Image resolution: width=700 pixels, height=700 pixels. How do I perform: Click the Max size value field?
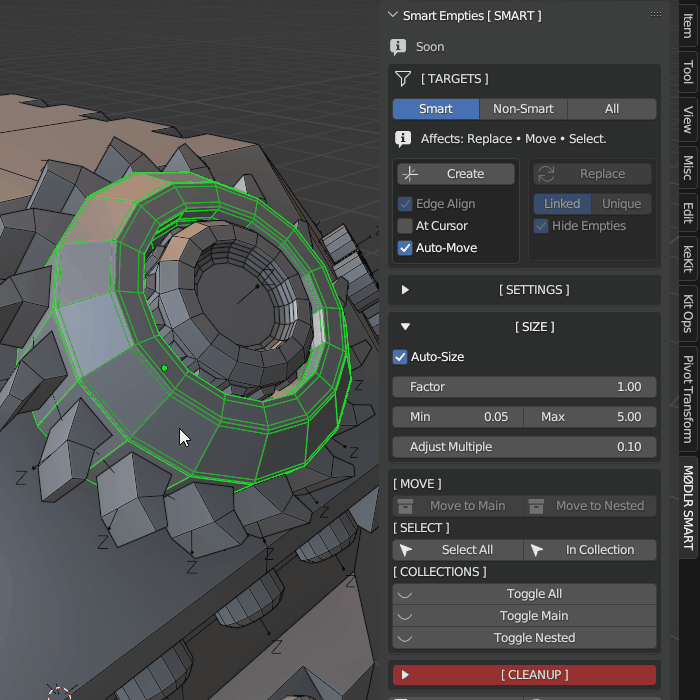(x=590, y=417)
